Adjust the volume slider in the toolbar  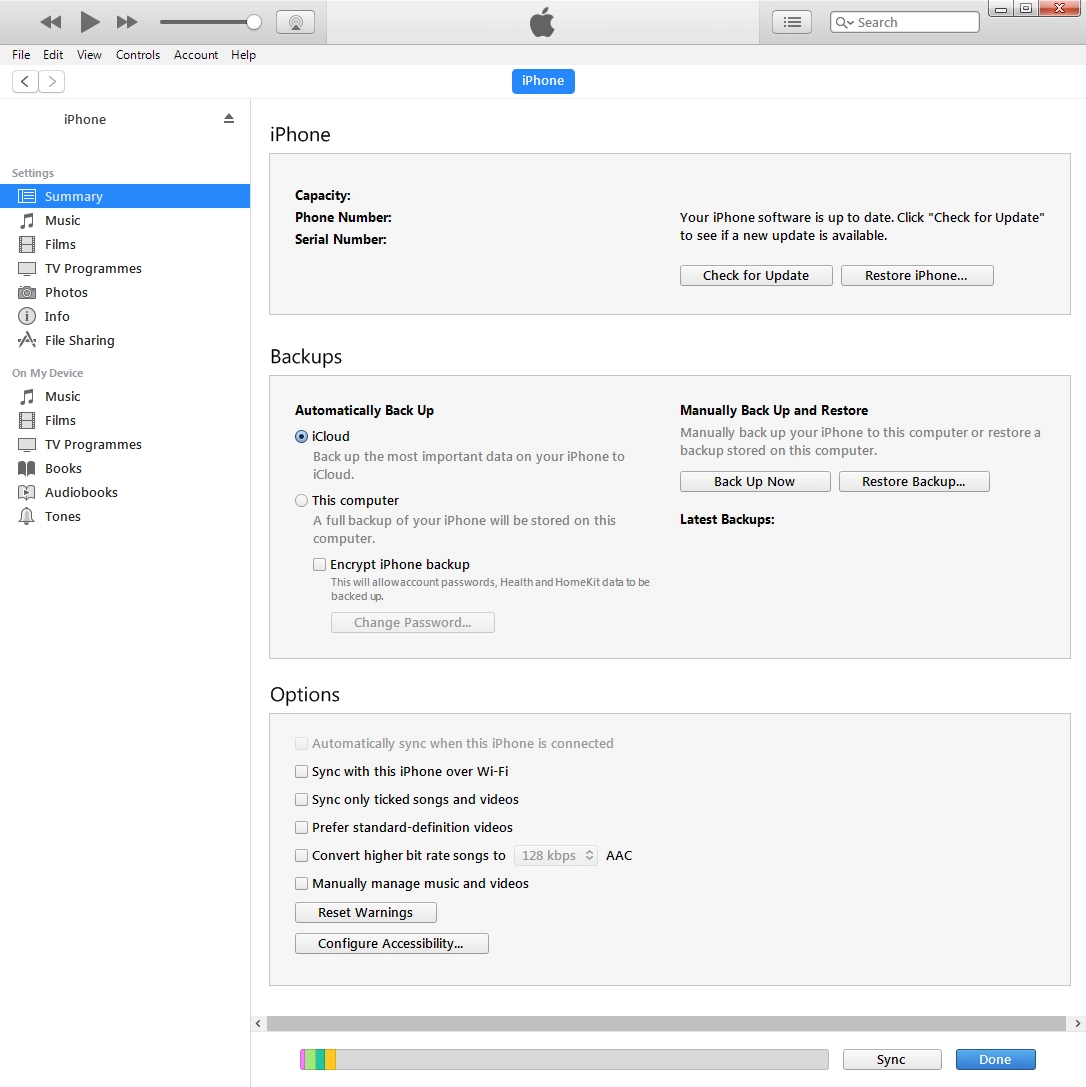coord(255,21)
